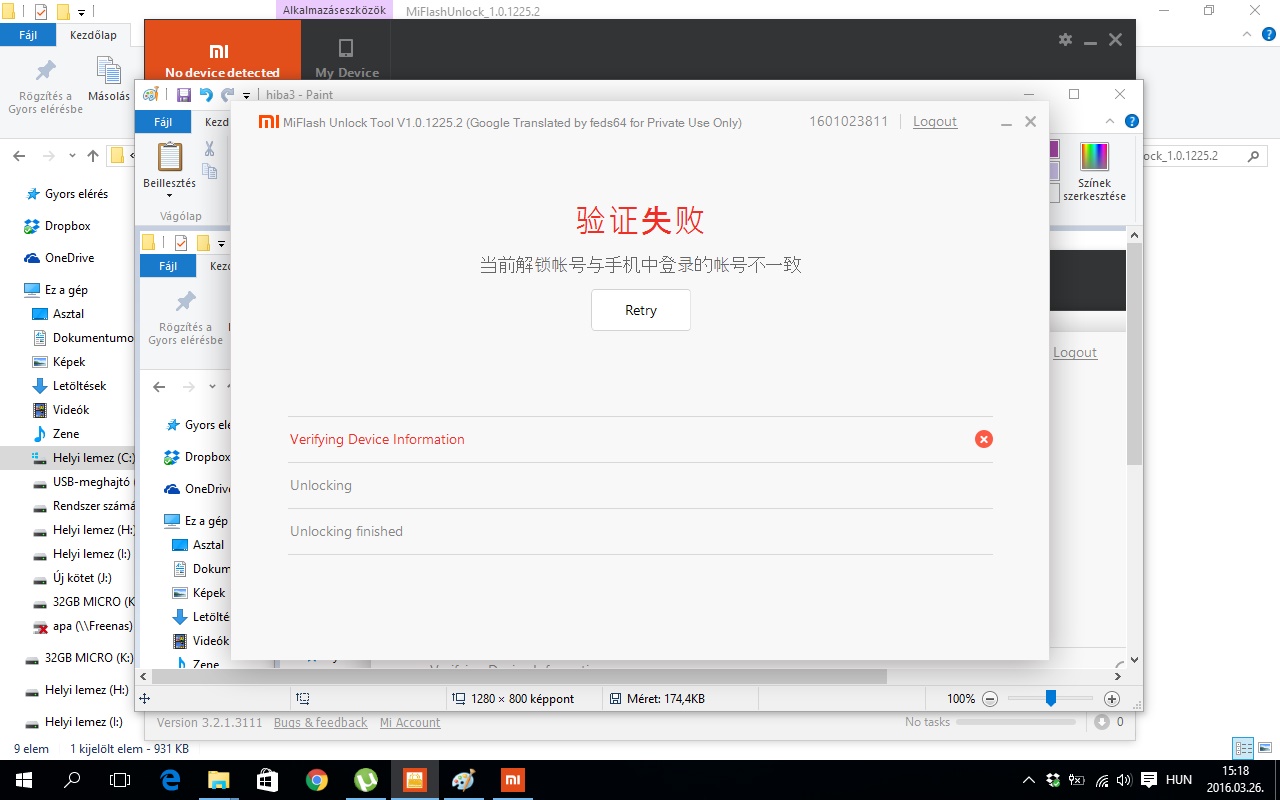The width and height of the screenshot is (1280, 800).
Task: Click the zoom slider handle in Paint
Action: coord(1050,698)
